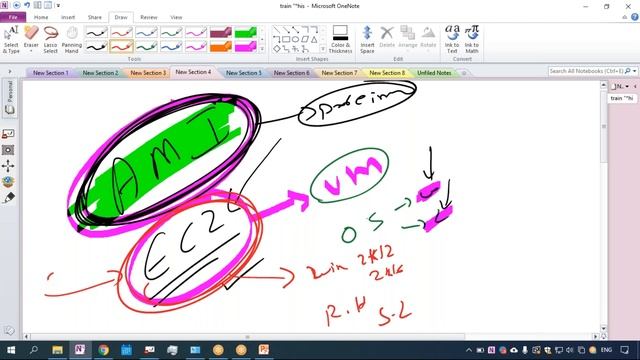
Task: Select the pen icon in the left sidebar
Action: pyautogui.click(x=8, y=198)
